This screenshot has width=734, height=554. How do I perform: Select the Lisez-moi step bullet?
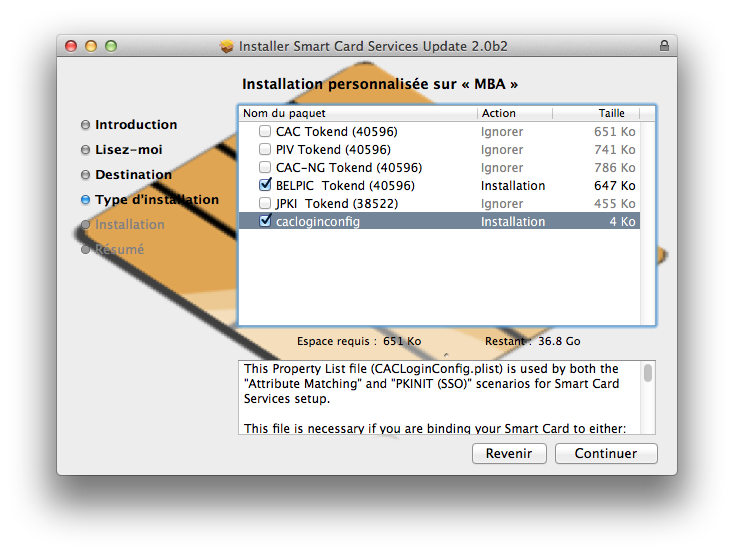86,150
